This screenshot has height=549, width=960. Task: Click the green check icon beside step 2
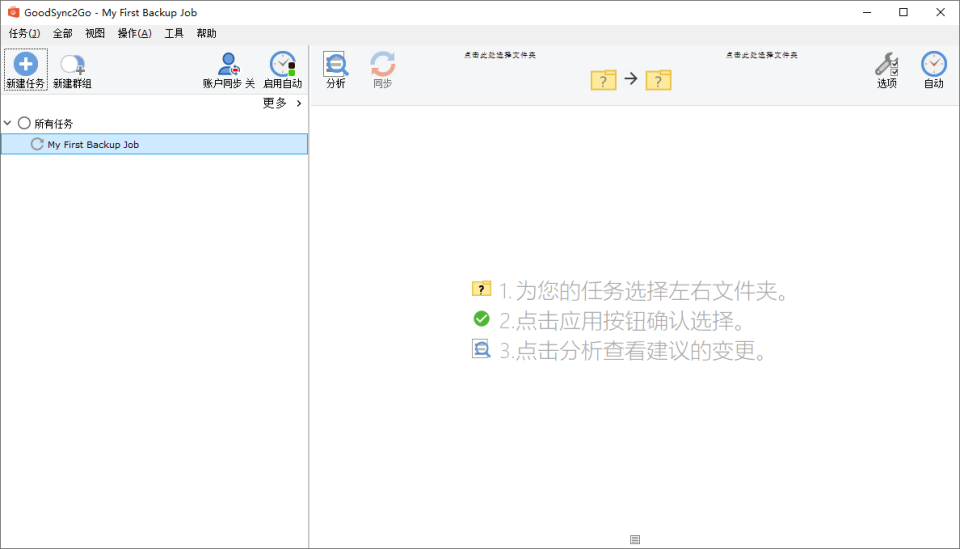(x=481, y=318)
